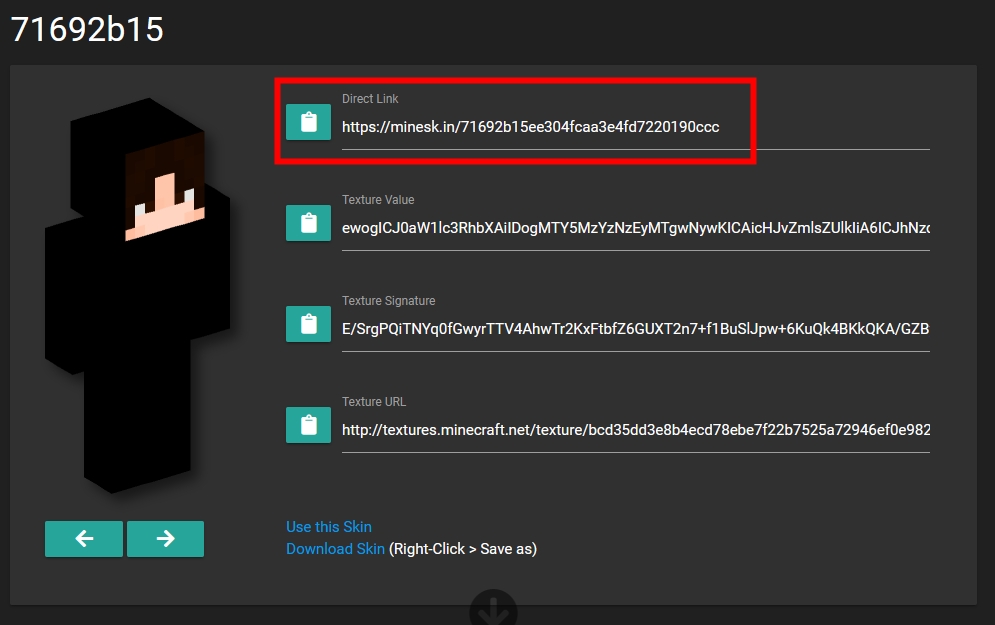This screenshot has width=995, height=625.
Task: Click the "(Right-Click > Save as)" hint text
Action: pos(463,549)
